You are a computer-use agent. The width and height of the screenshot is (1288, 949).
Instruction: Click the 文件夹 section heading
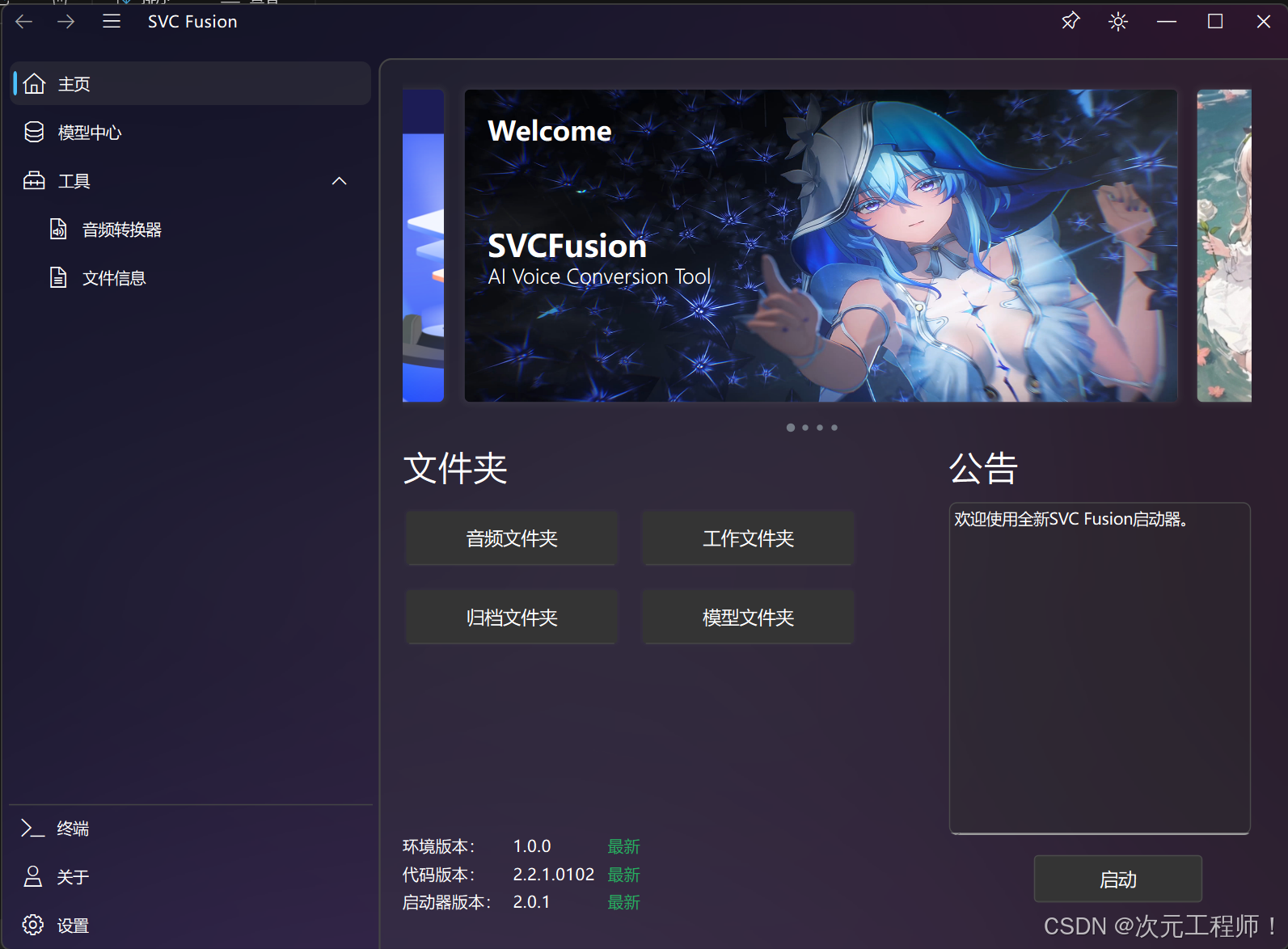(455, 468)
